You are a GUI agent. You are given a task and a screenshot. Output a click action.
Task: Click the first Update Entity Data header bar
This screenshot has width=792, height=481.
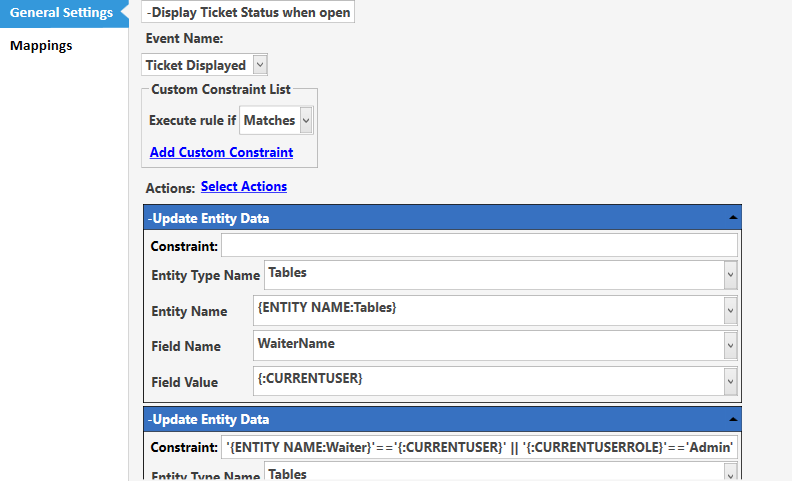pyautogui.click(x=442, y=218)
